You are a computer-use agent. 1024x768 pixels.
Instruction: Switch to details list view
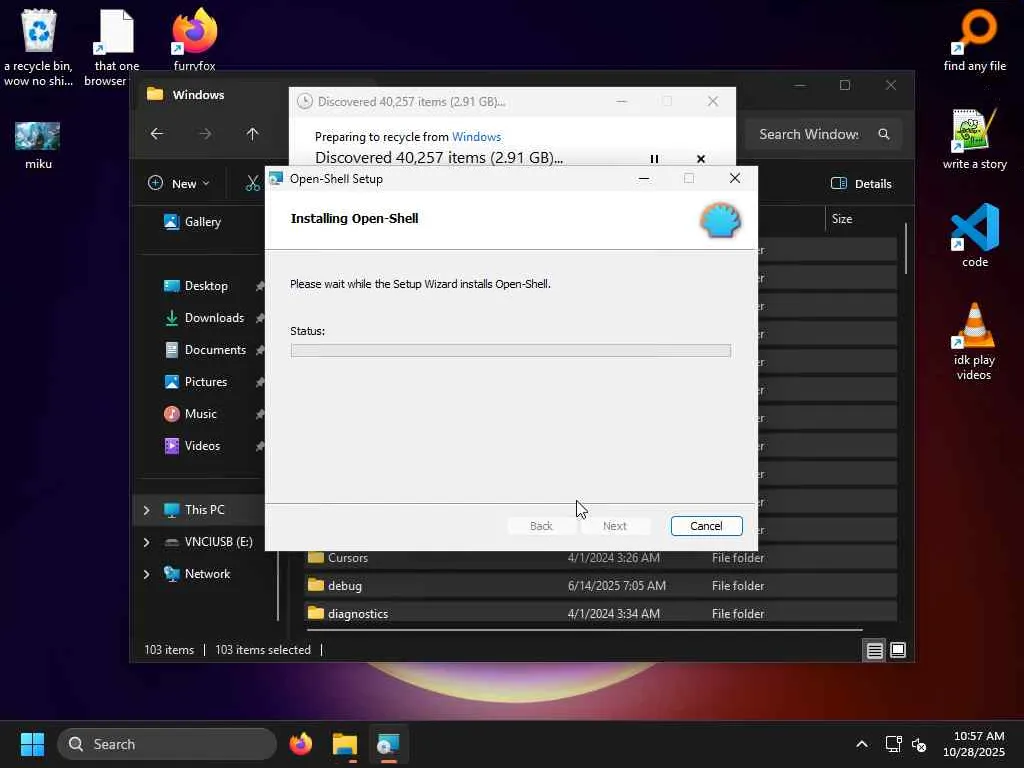click(874, 650)
